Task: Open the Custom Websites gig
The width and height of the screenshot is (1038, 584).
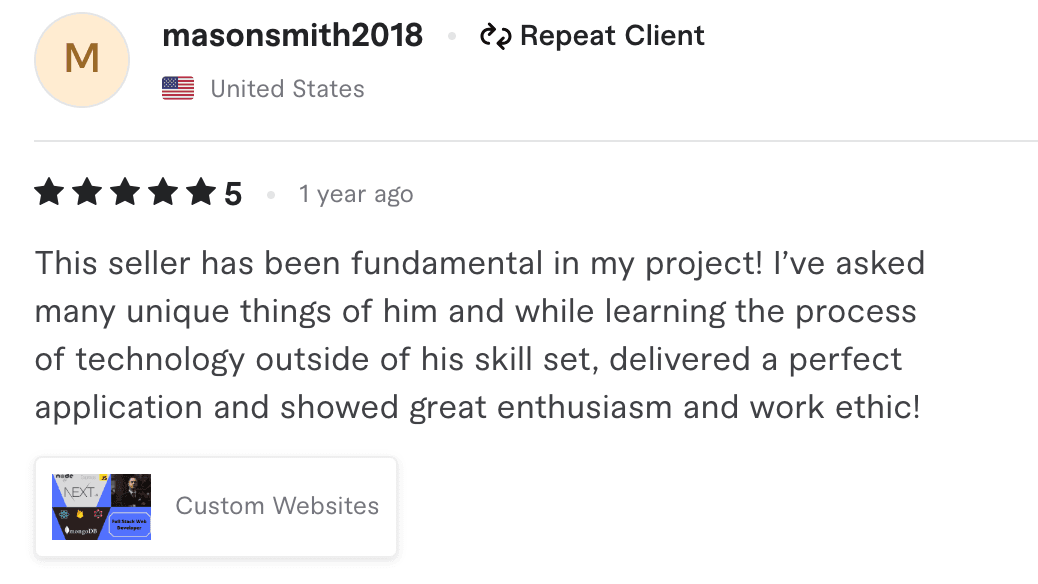Action: [277, 506]
